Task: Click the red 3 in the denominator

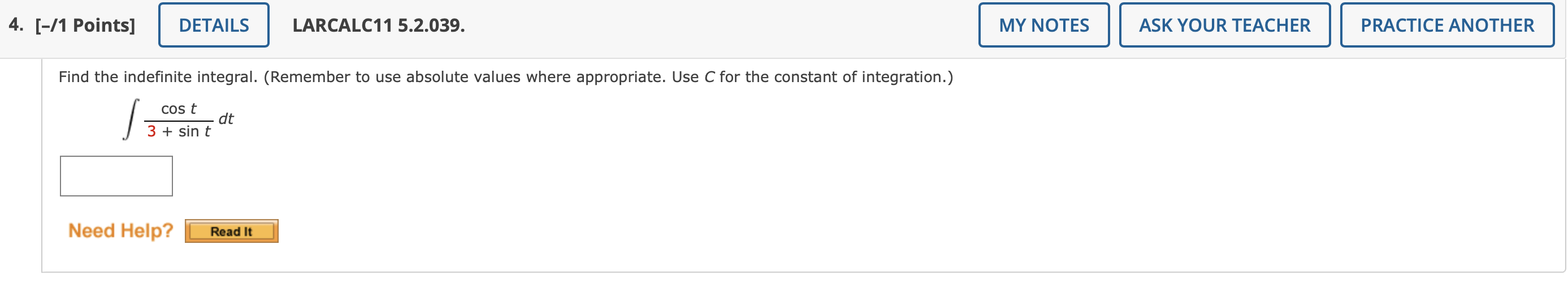Action: tap(151, 131)
